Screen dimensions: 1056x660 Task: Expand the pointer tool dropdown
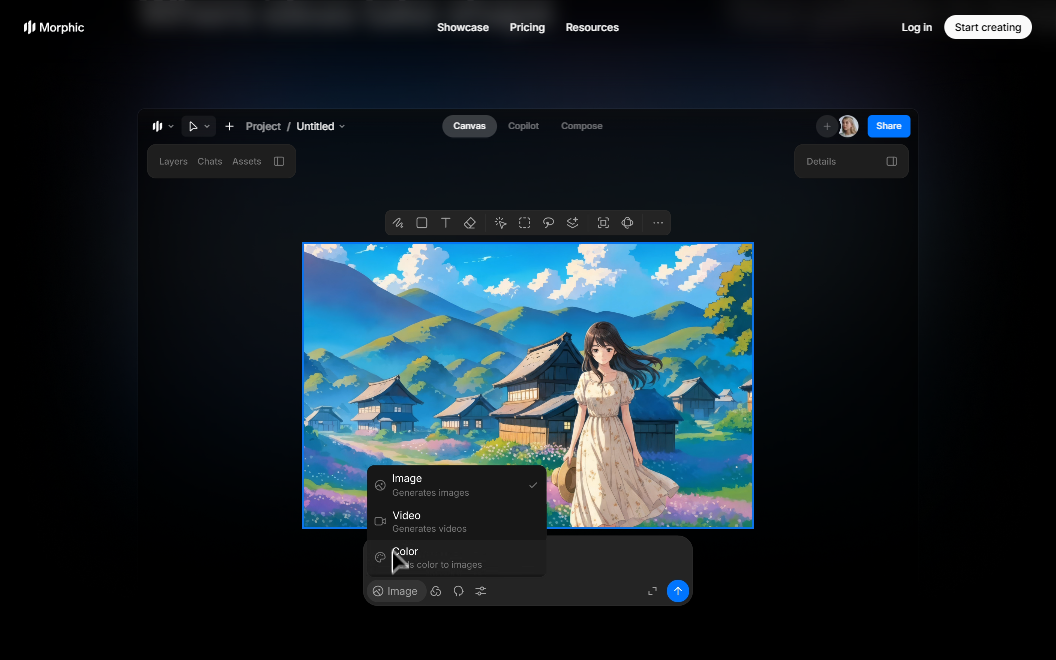point(198,126)
